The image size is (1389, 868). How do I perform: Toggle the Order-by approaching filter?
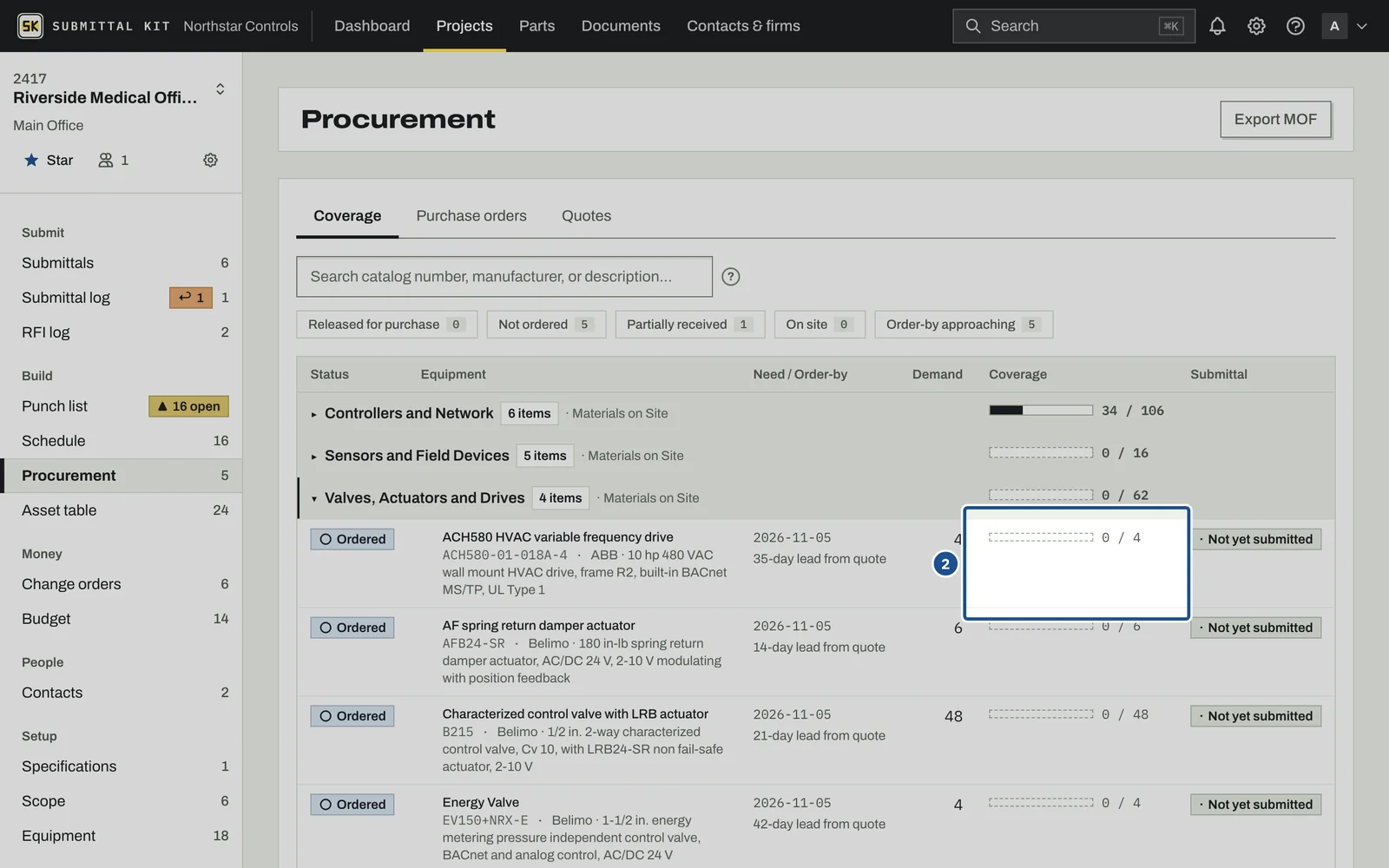[x=964, y=324]
